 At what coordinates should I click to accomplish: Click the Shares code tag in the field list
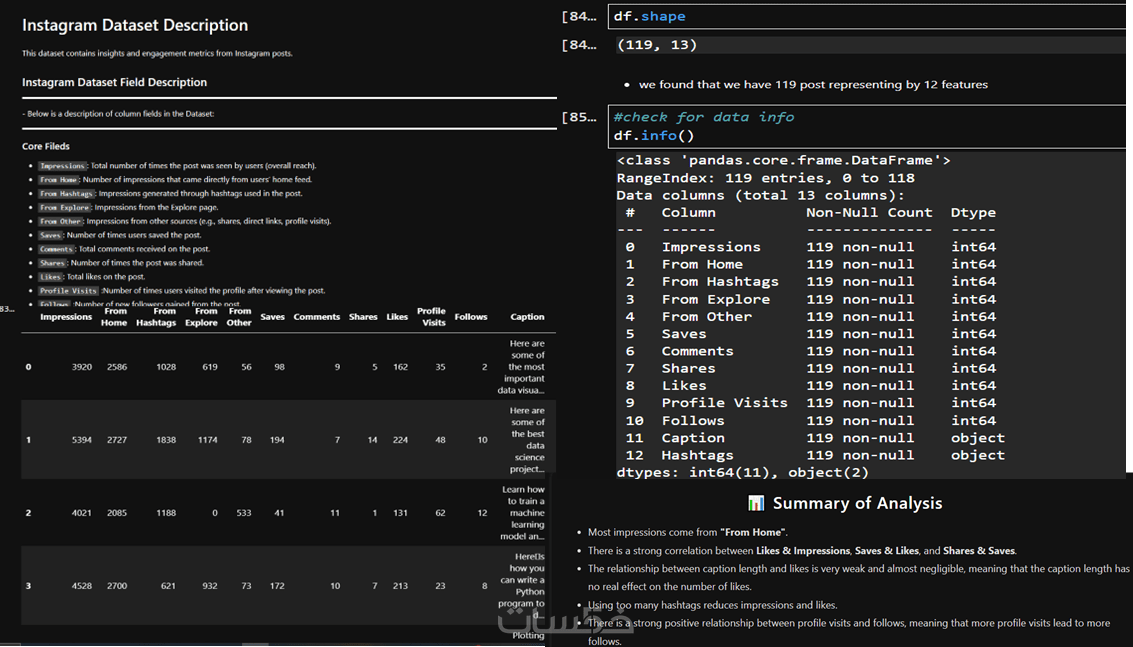click(x=53, y=263)
